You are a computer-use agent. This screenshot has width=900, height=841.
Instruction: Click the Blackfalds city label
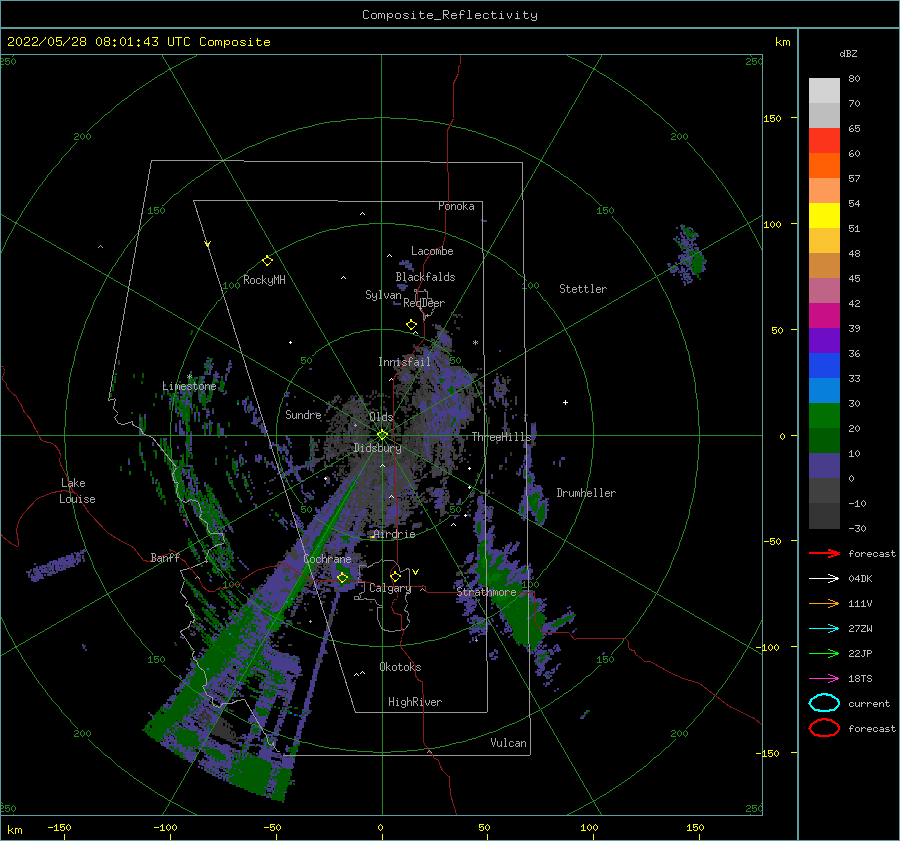click(x=425, y=277)
